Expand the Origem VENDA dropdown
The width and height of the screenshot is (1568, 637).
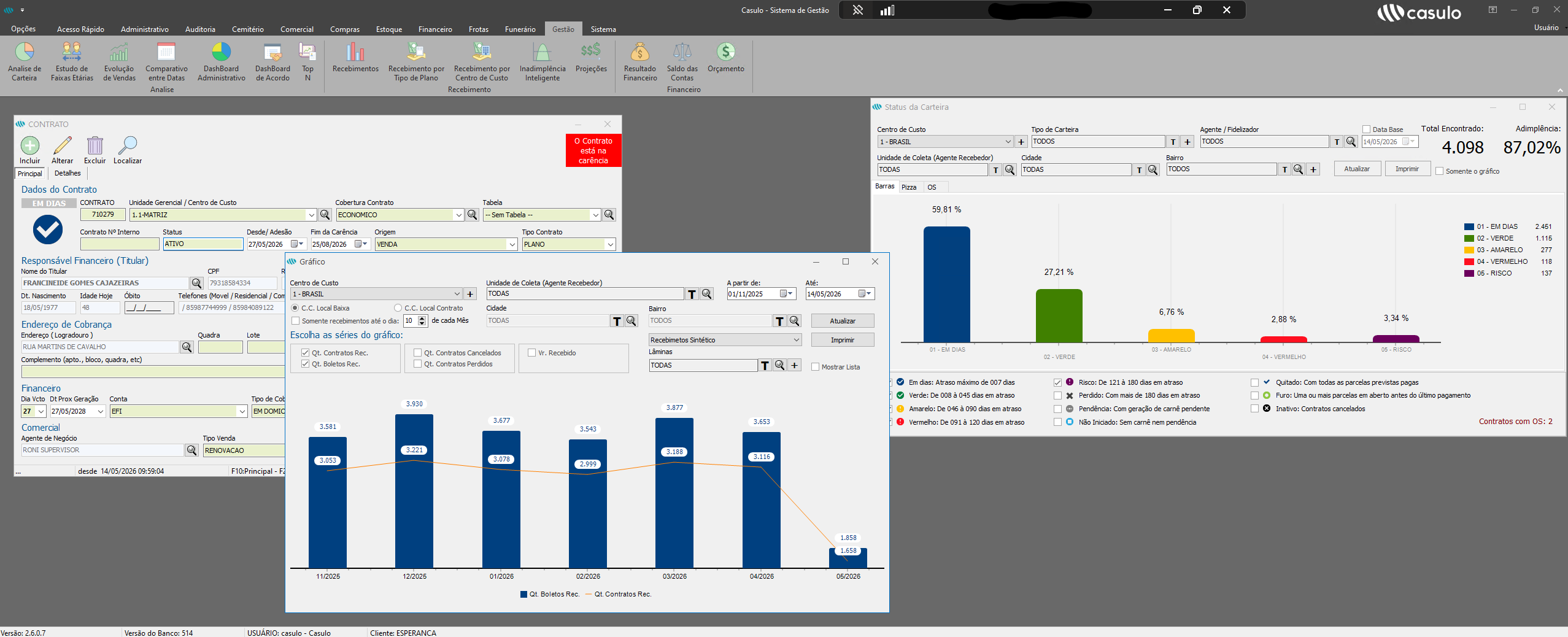click(512, 244)
